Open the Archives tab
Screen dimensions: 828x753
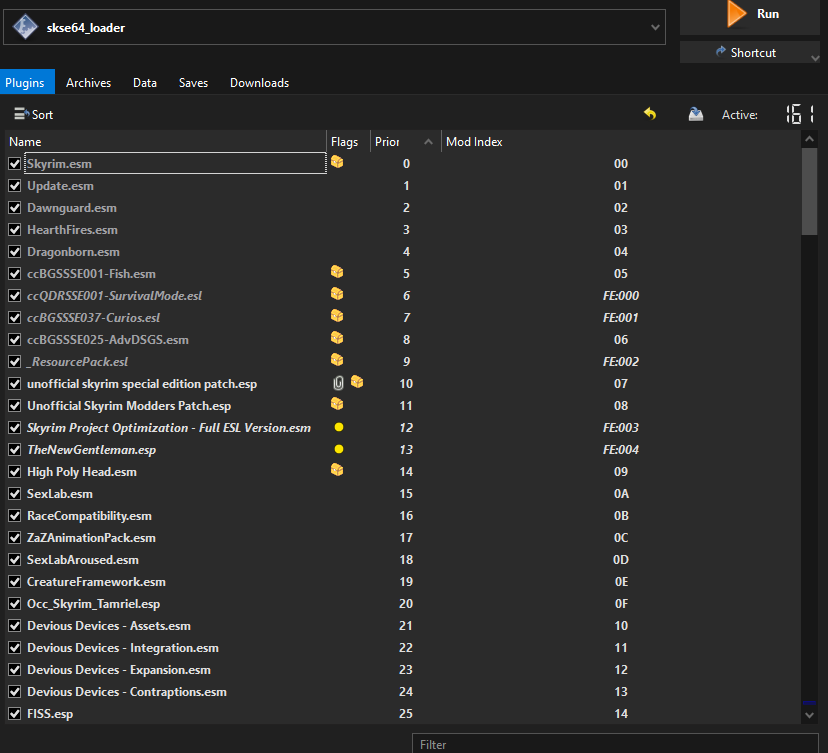88,83
